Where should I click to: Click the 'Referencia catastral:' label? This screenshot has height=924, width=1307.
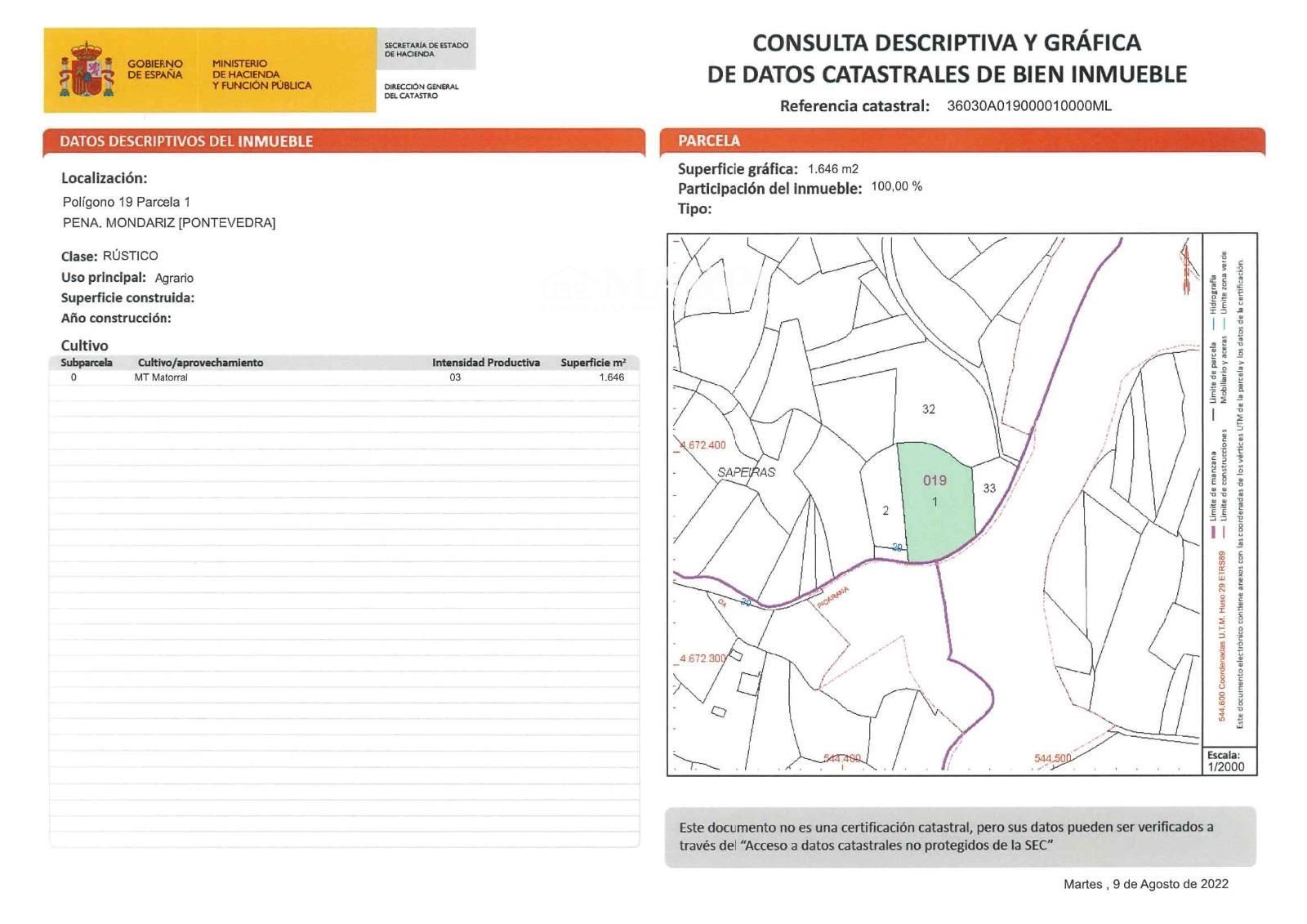coord(854,105)
